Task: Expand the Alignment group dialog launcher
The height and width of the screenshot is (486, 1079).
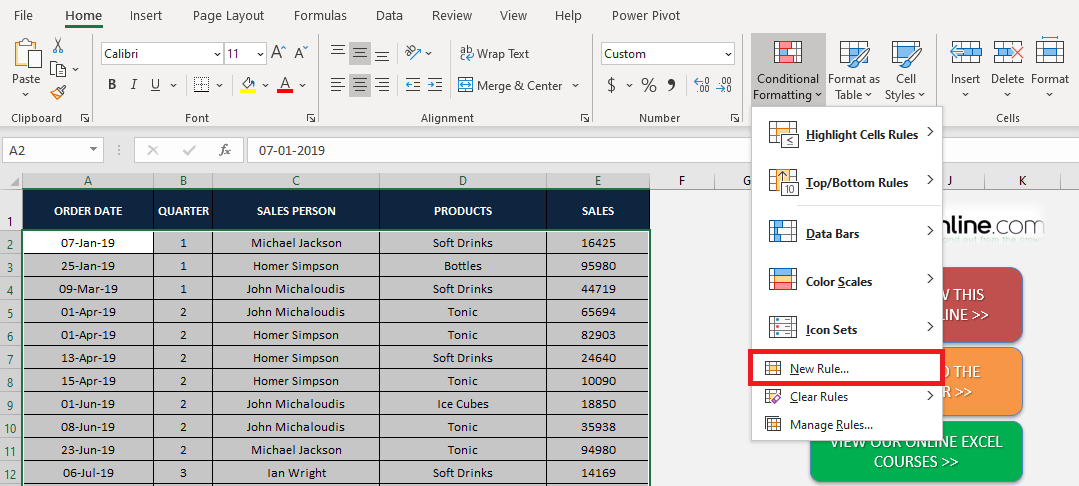Action: pyautogui.click(x=585, y=118)
